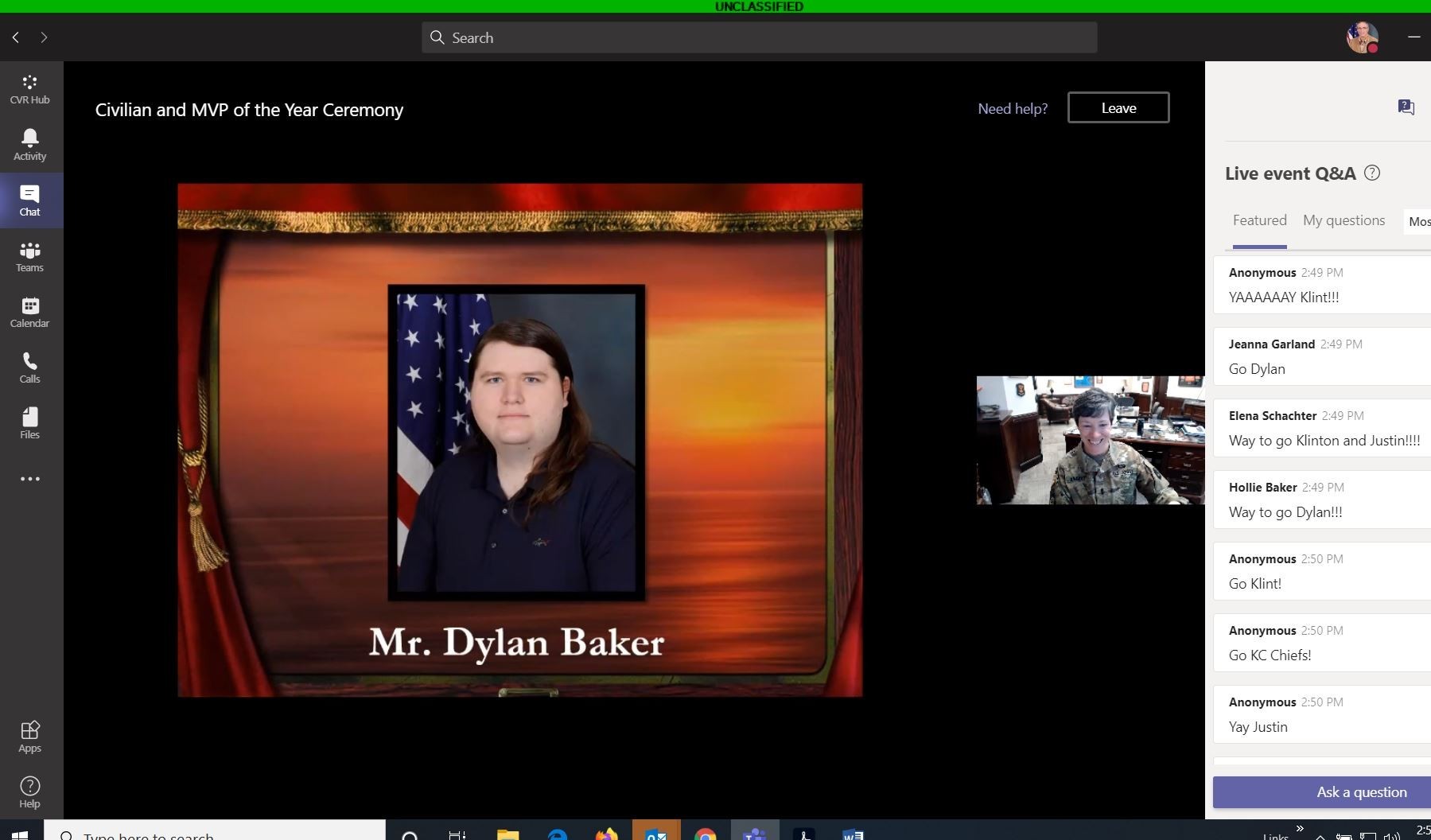1431x840 pixels.
Task: Open the Calendar sidebar icon
Action: (29, 312)
